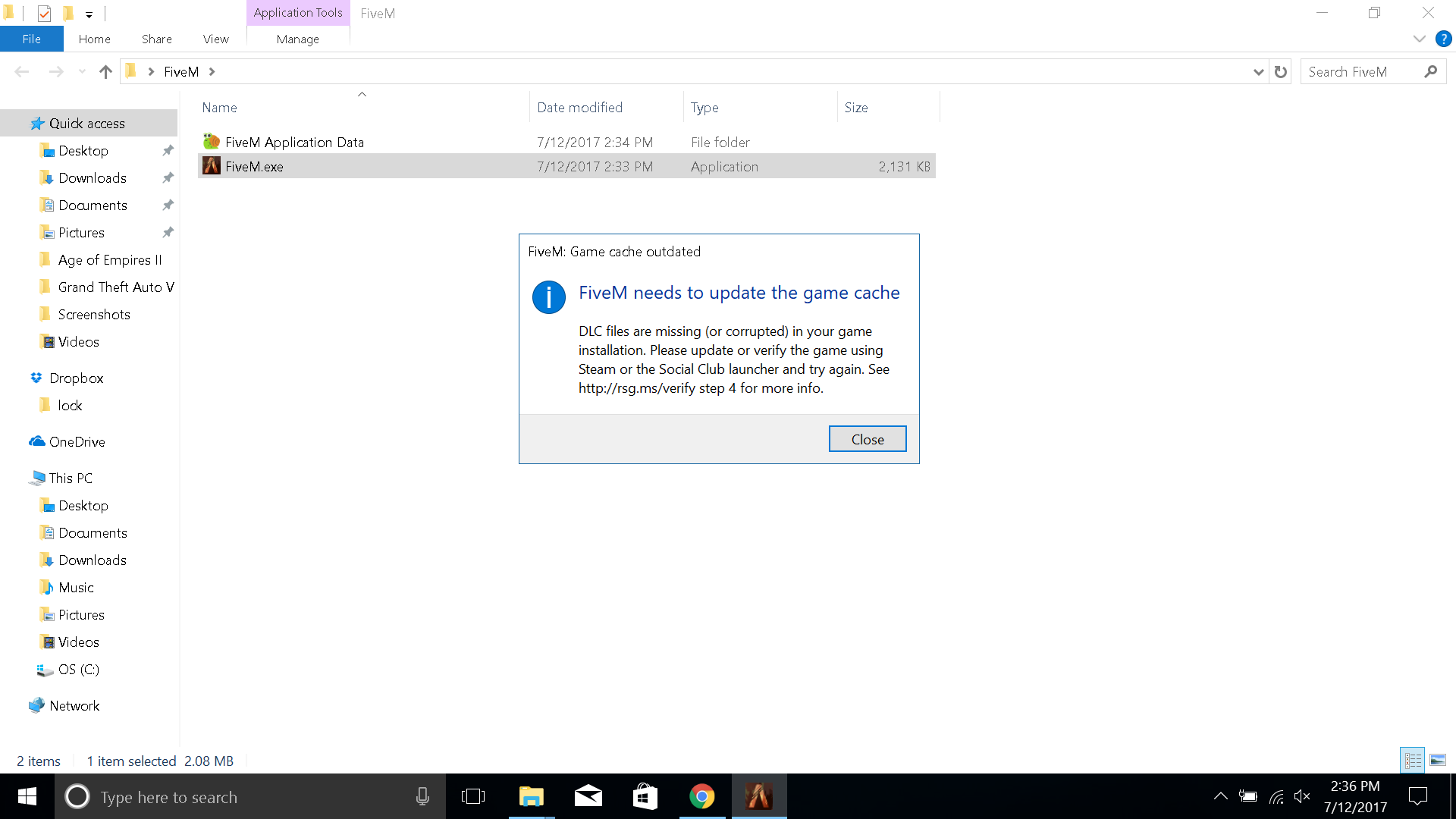Open the Windows Store from taskbar
Screen dimensions: 1456x819
pos(645,796)
